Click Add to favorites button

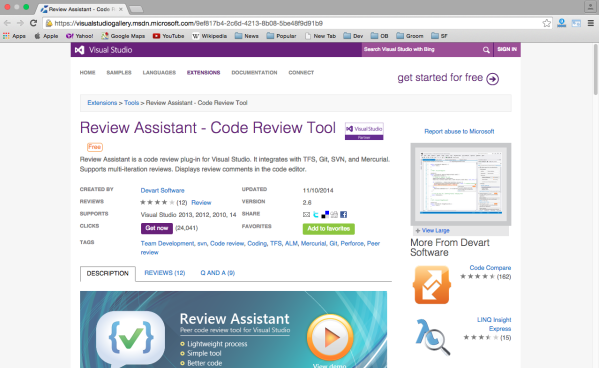(329, 229)
